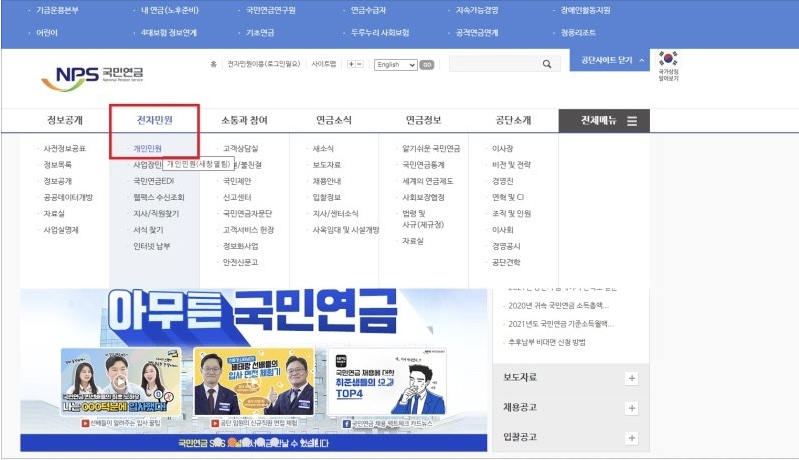Select 서식 찾기 submenu item
Image resolution: width=799 pixels, height=460 pixels.
pos(148,230)
